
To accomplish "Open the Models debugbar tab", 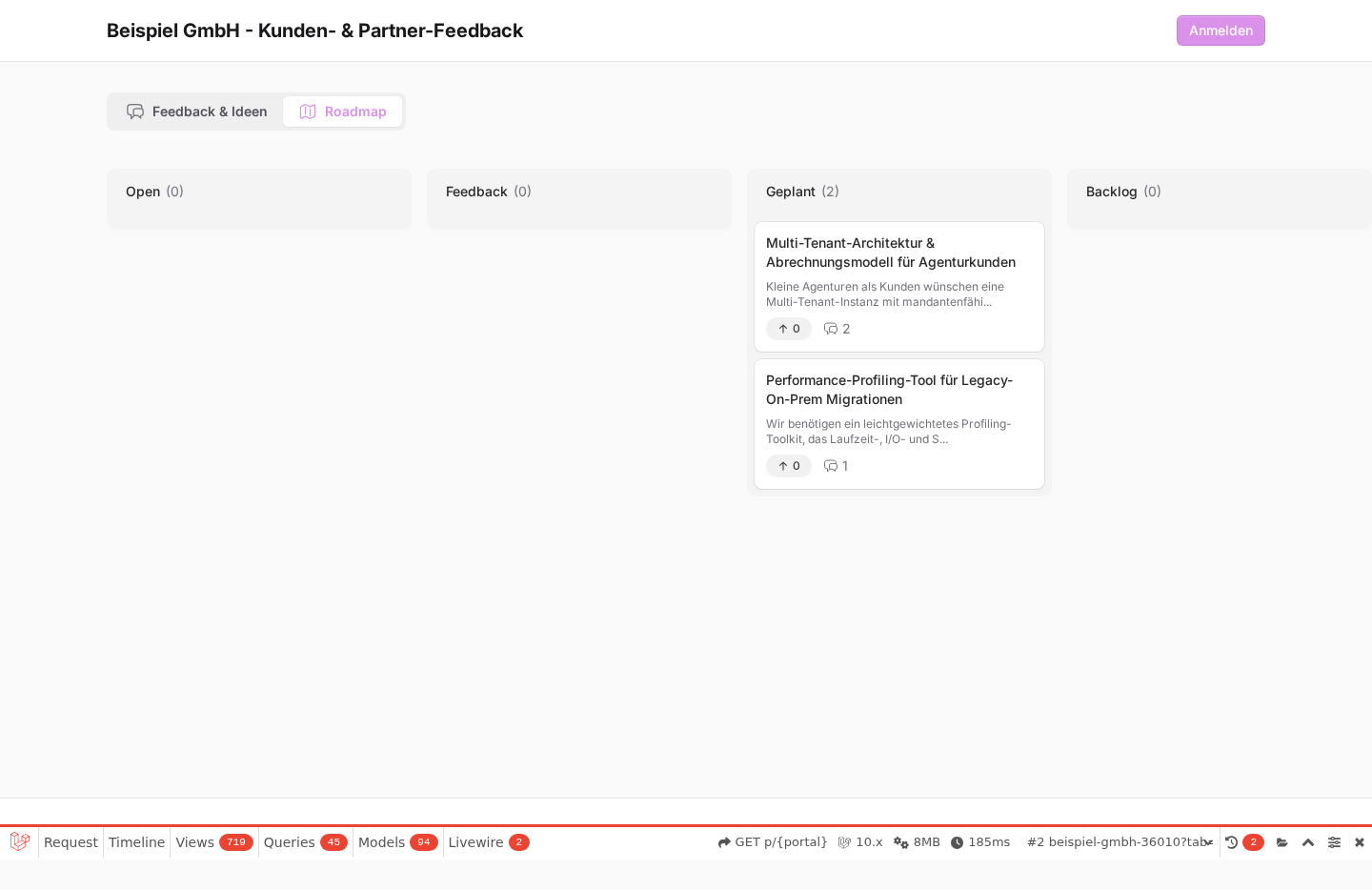I will (398, 842).
